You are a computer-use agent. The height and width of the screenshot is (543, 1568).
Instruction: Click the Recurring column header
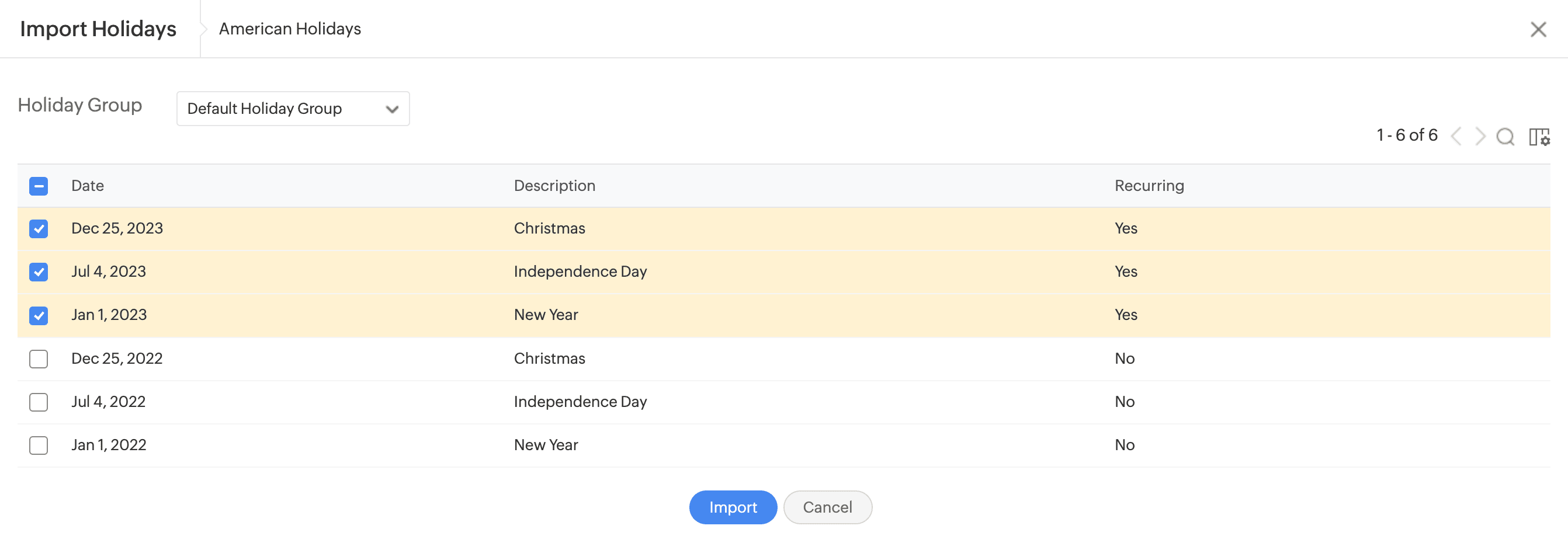tap(1149, 186)
